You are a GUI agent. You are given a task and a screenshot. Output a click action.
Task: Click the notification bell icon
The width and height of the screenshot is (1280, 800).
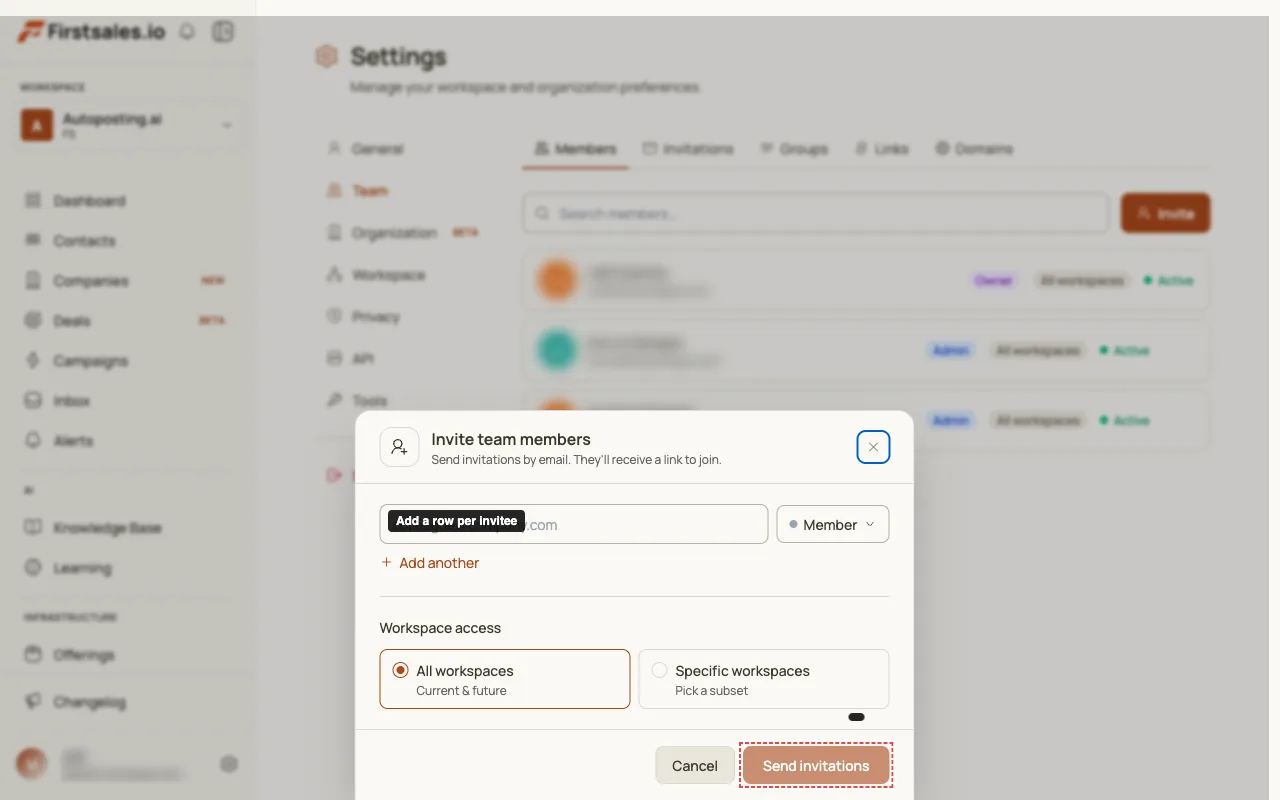(x=187, y=32)
